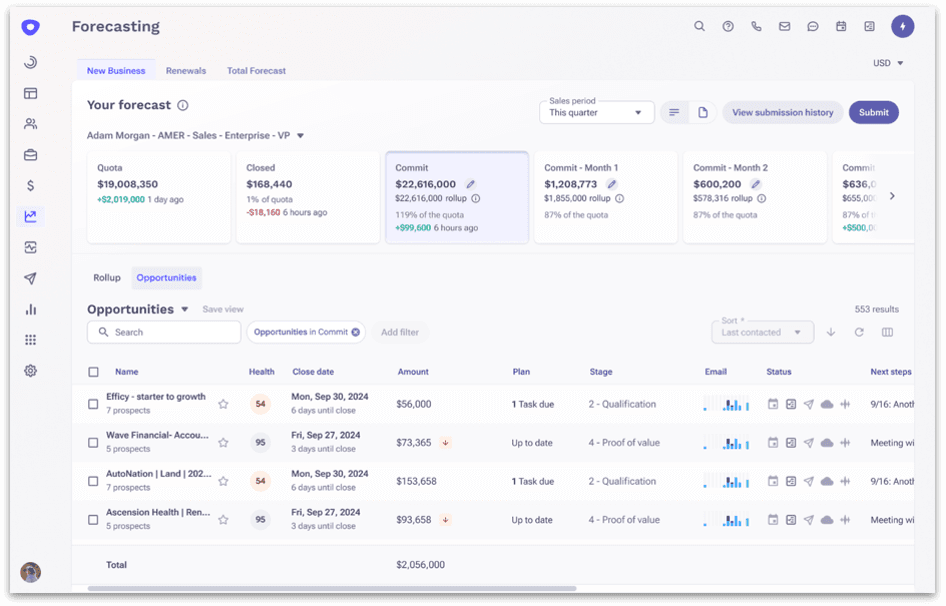Viewport: 946px width, 606px height.
Task: Switch to the Renewals tab
Action: 186,71
